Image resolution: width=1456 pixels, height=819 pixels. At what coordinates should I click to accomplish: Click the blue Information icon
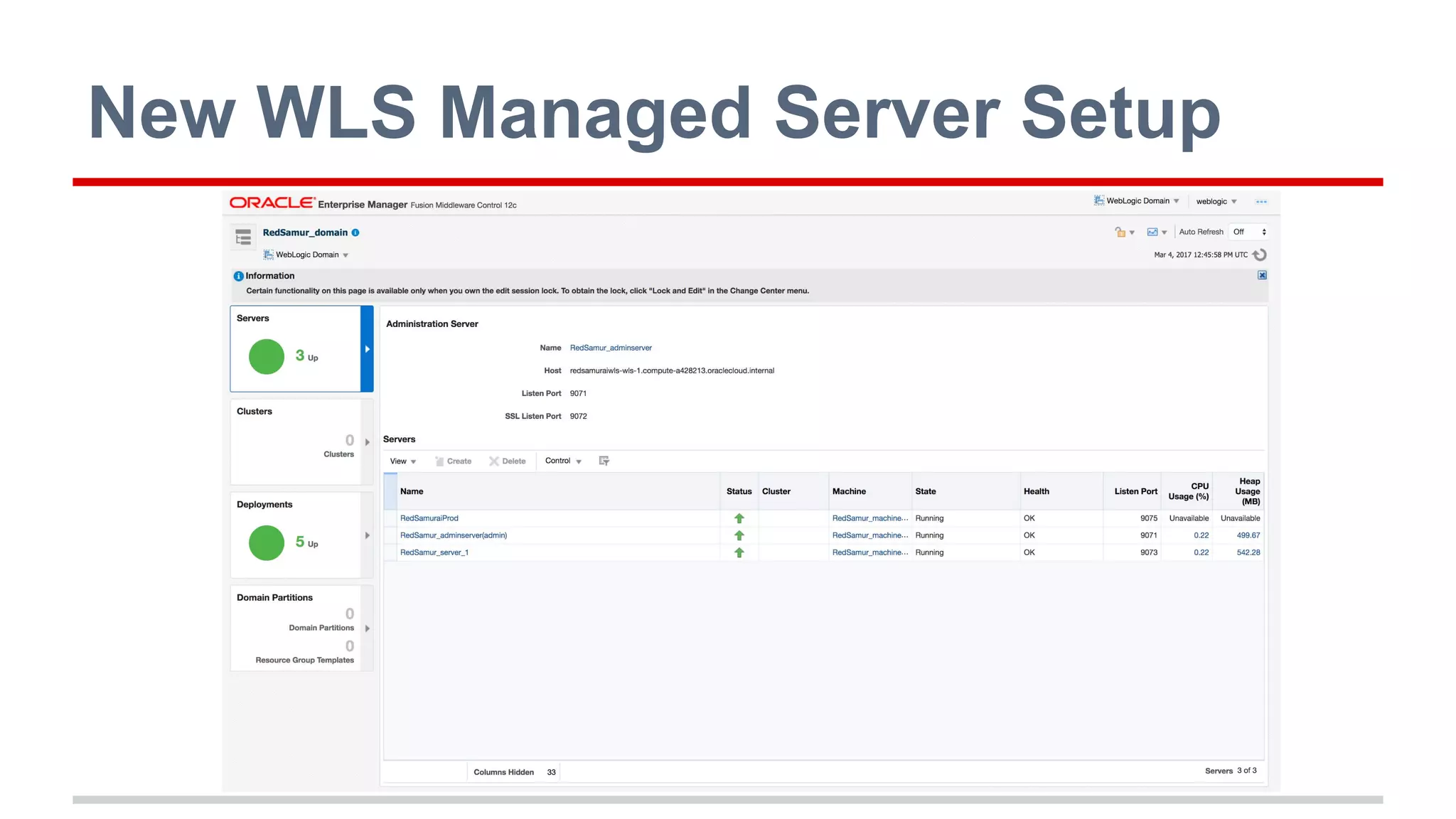239,276
